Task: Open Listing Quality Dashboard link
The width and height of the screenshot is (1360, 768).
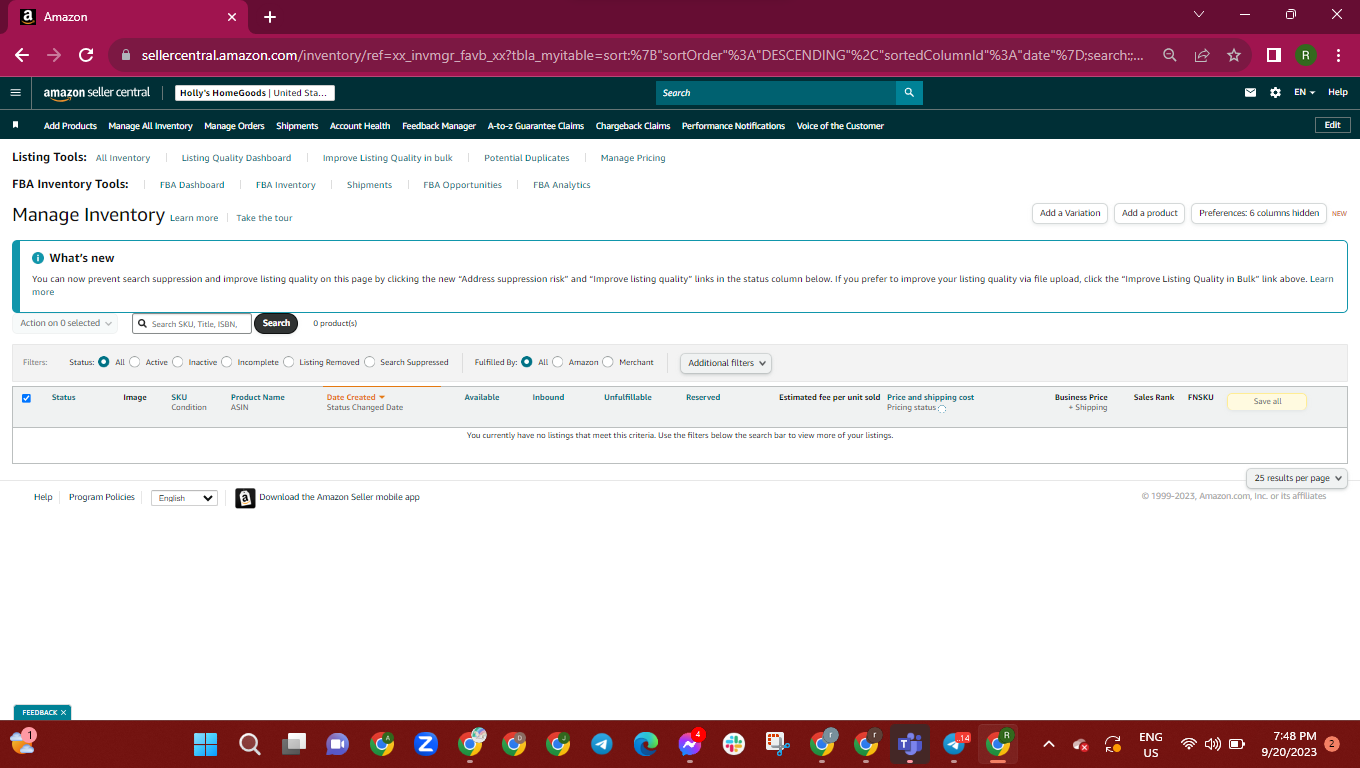Action: click(x=236, y=158)
